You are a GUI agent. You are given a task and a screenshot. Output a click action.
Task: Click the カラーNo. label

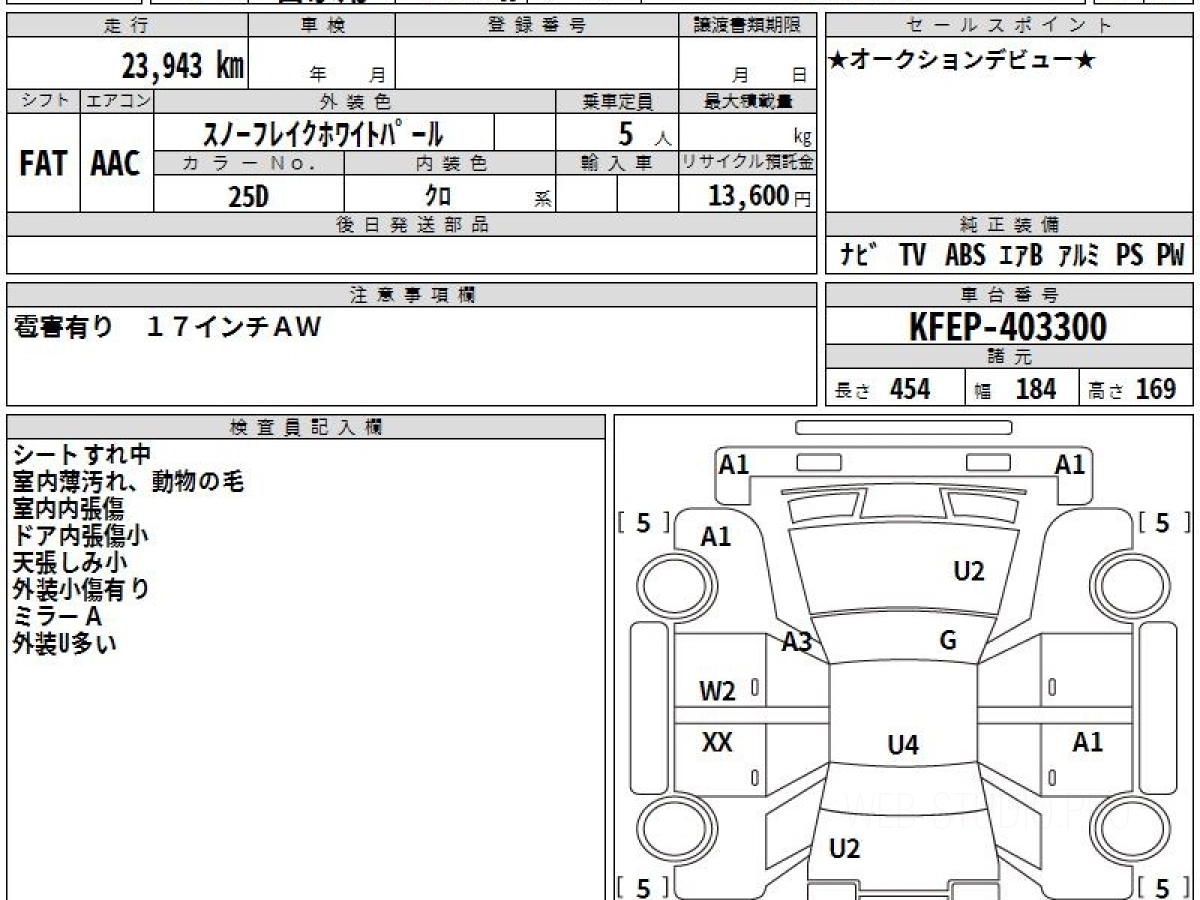pos(249,164)
